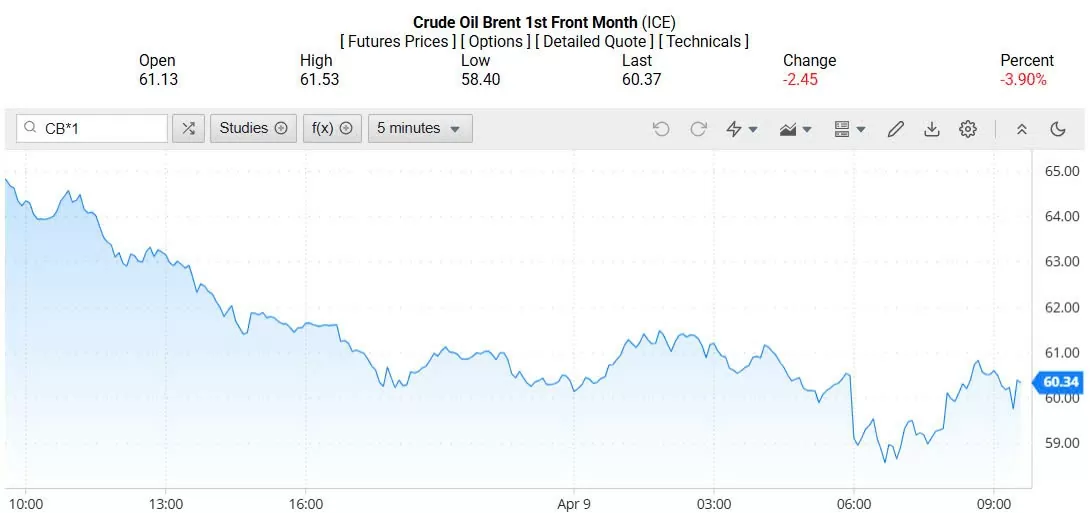Image resolution: width=1091 pixels, height=513 pixels.
Task: Go to the Options page
Action: tap(496, 41)
